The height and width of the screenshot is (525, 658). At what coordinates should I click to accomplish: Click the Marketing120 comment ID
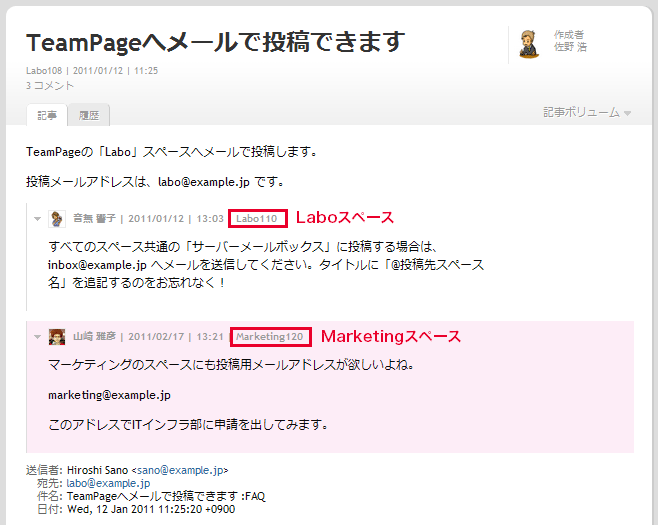pos(269,337)
